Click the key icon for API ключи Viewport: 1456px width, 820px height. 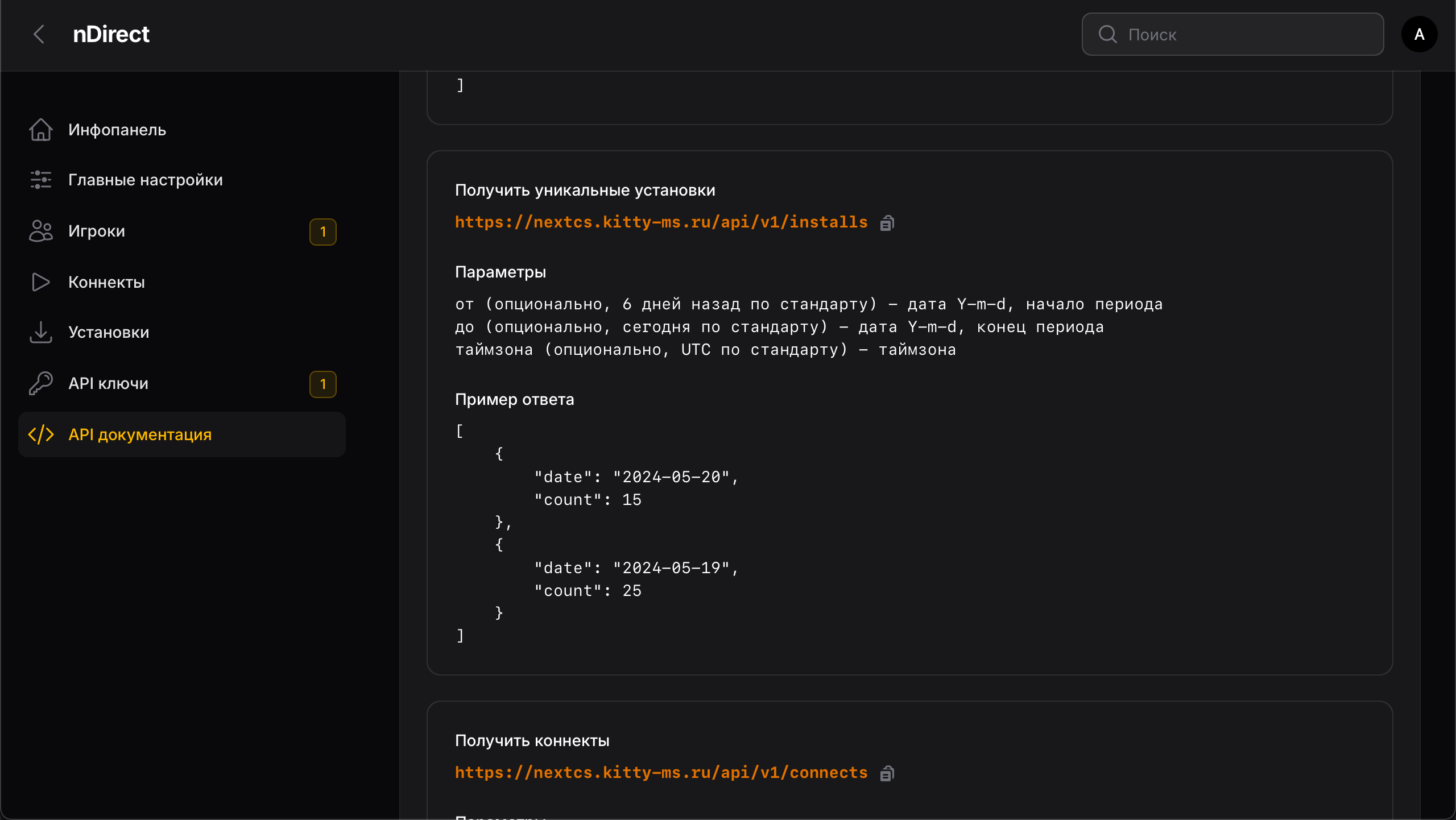pos(41,383)
